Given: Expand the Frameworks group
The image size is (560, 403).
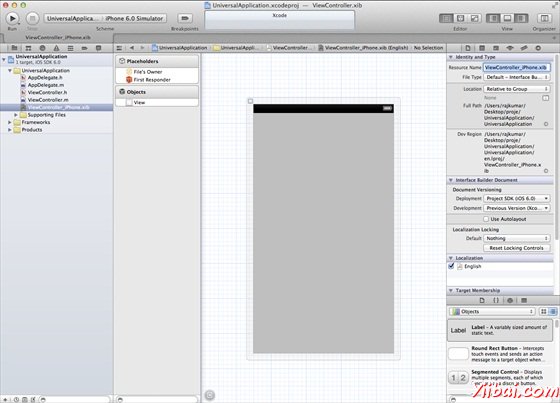Looking at the screenshot, I should [x=10, y=122].
